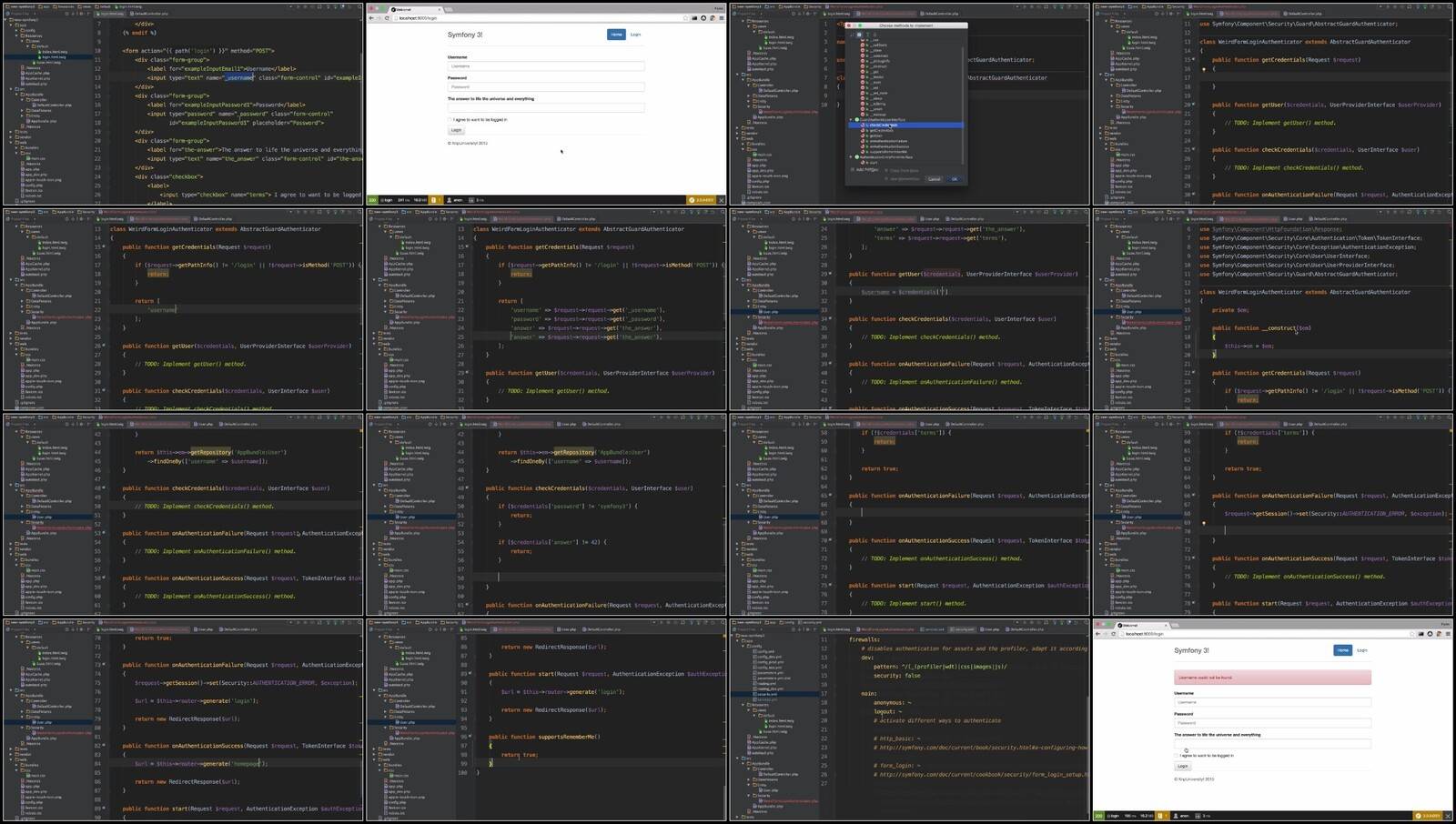Click scrollbar in Choose methods dialog list
Viewport: 1456px width, 824px height.
coord(965,91)
